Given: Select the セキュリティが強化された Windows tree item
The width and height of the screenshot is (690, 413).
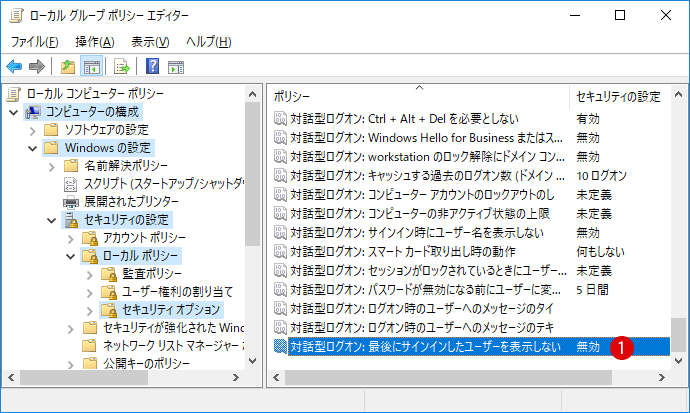Looking at the screenshot, I should click(173, 328).
